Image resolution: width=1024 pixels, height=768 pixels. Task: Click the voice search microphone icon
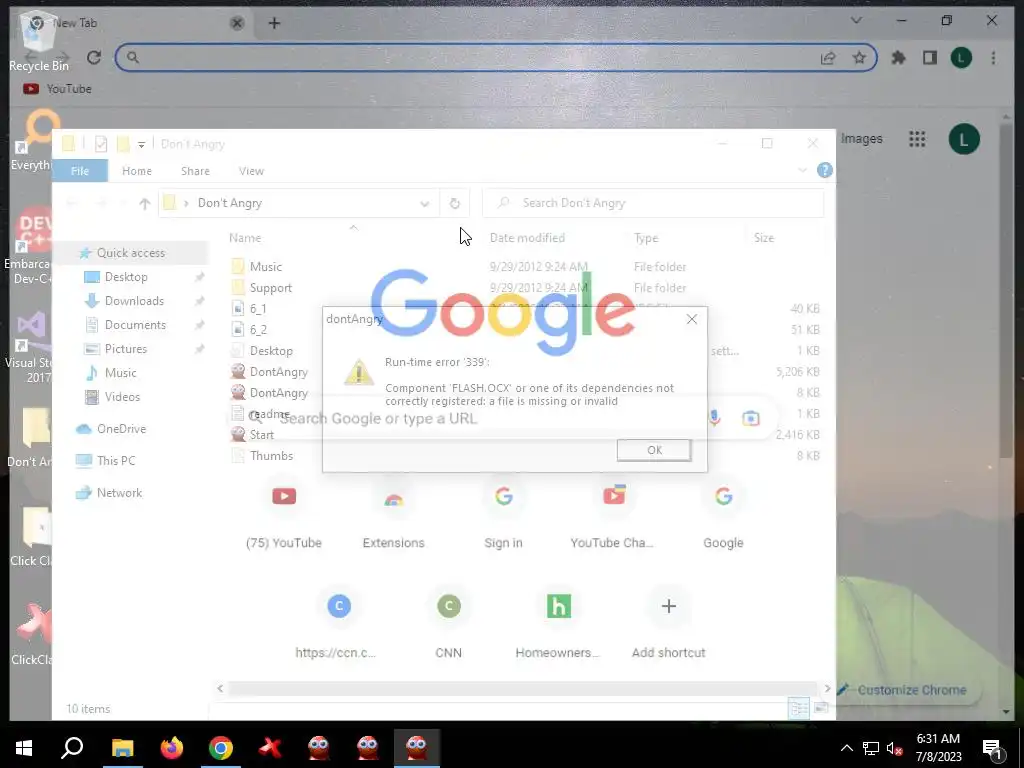click(x=714, y=418)
